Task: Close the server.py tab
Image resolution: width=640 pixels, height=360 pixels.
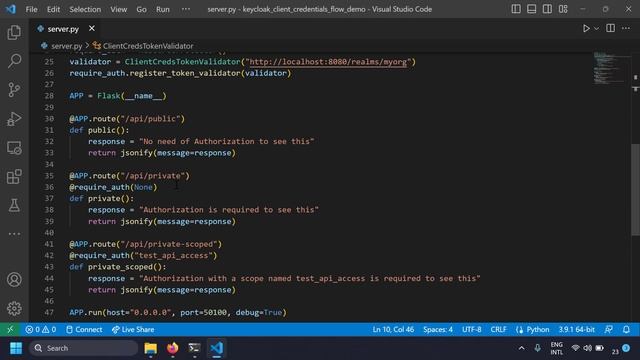Action: pyautogui.click(x=92, y=29)
